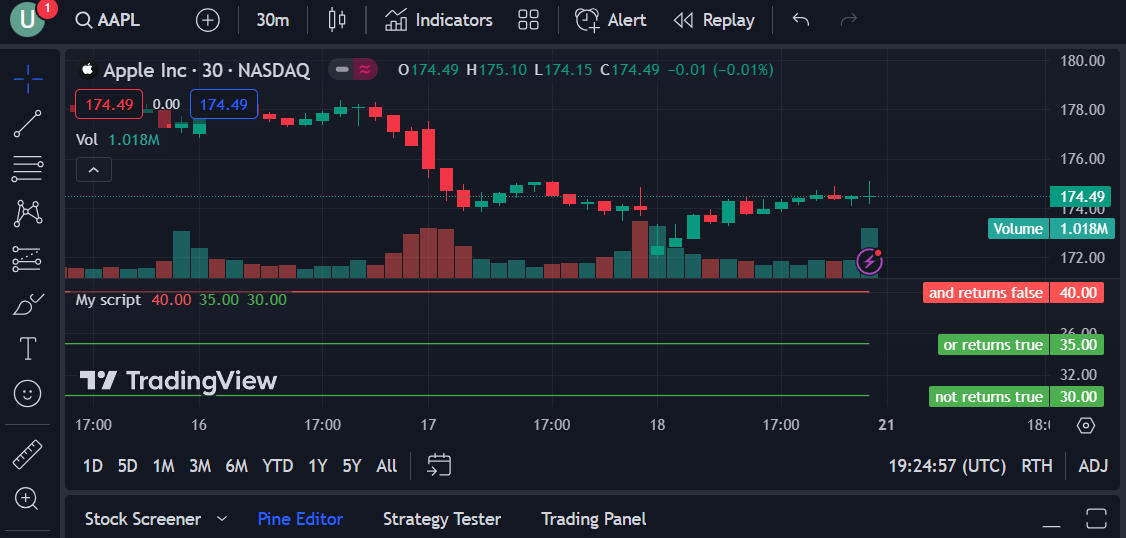Select the brush drawing tool

pyautogui.click(x=28, y=304)
